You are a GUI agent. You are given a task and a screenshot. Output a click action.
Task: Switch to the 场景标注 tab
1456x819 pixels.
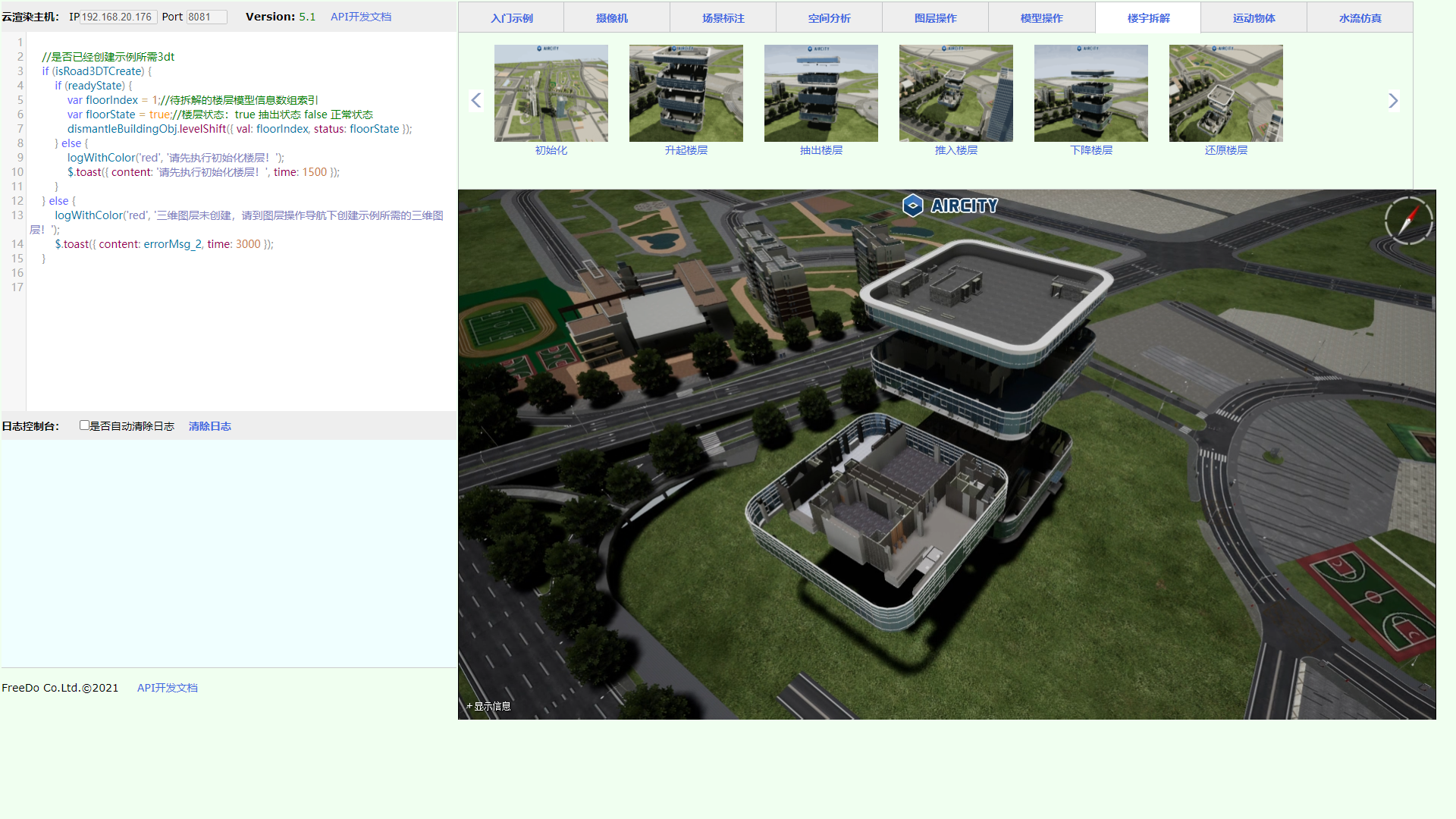coord(723,17)
